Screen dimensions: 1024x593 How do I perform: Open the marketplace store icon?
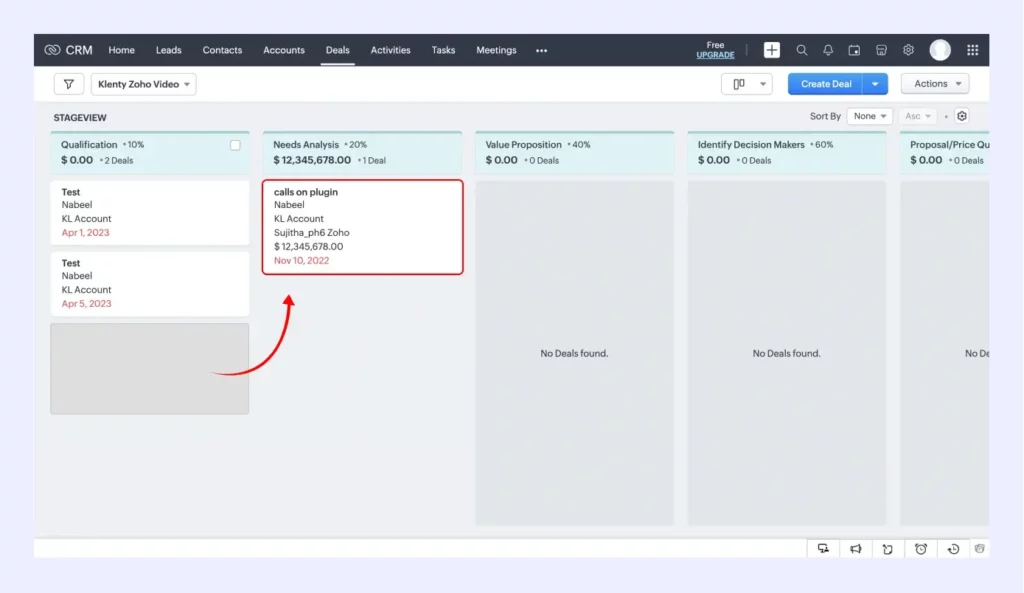pyautogui.click(x=881, y=50)
